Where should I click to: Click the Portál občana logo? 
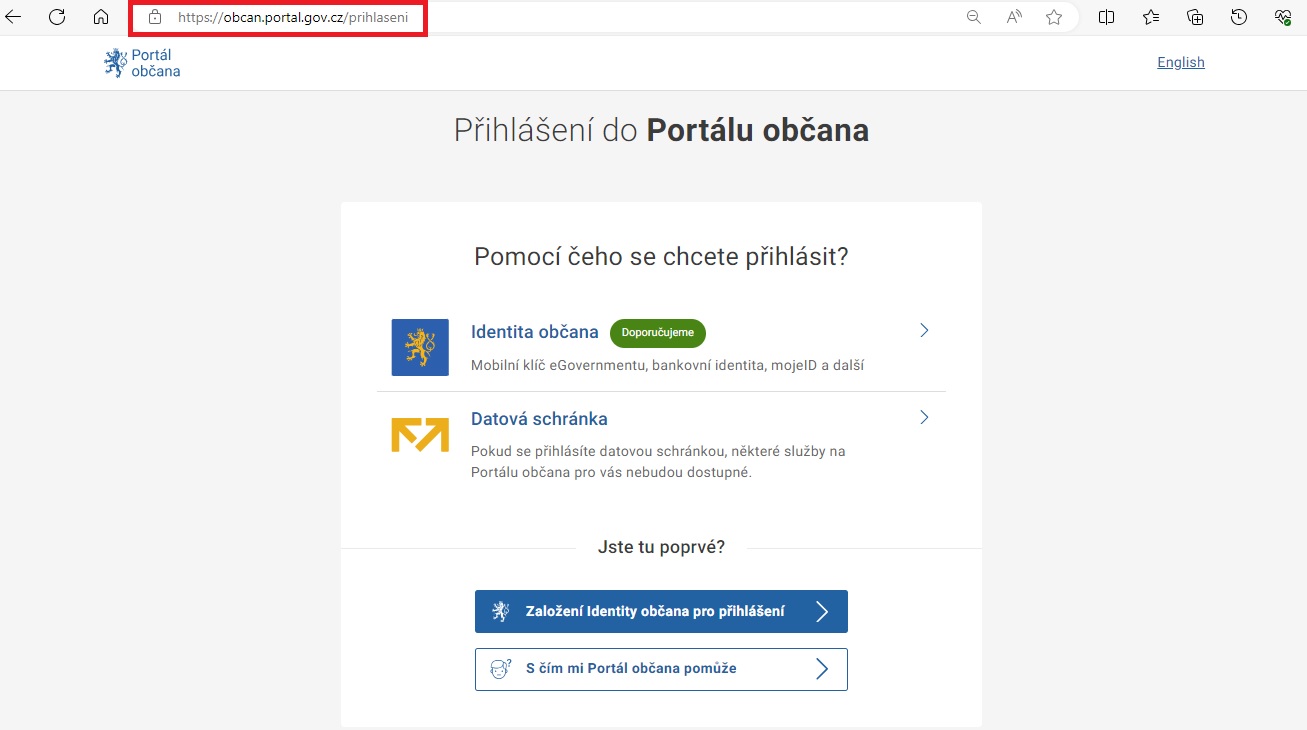142,63
